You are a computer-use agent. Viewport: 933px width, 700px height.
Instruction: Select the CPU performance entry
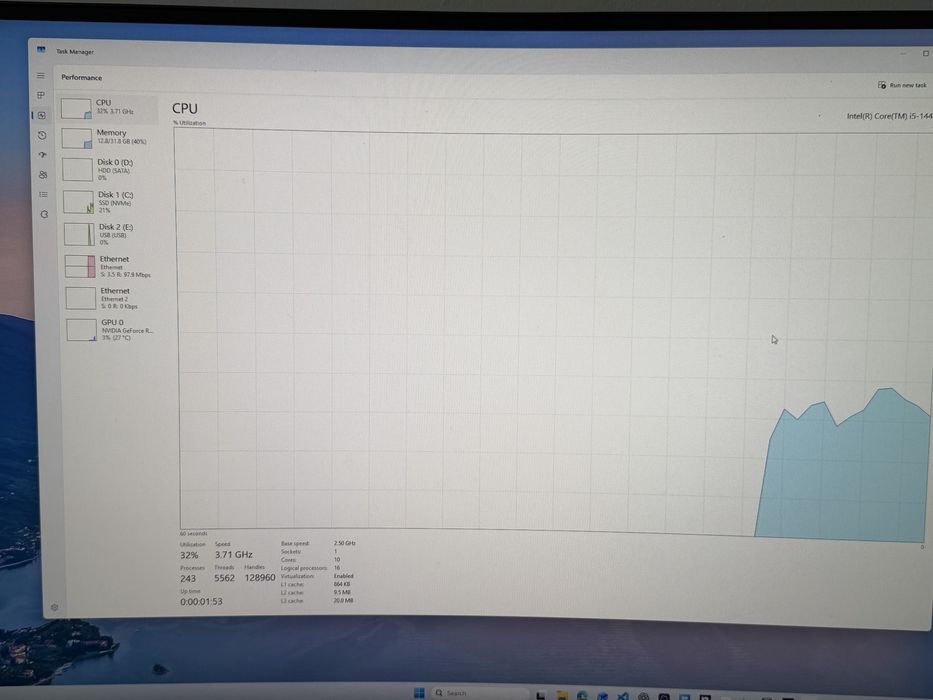click(108, 108)
